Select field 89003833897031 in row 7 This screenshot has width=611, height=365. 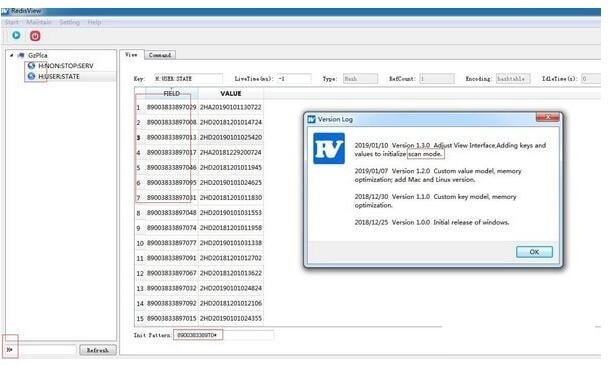pyautogui.click(x=171, y=197)
